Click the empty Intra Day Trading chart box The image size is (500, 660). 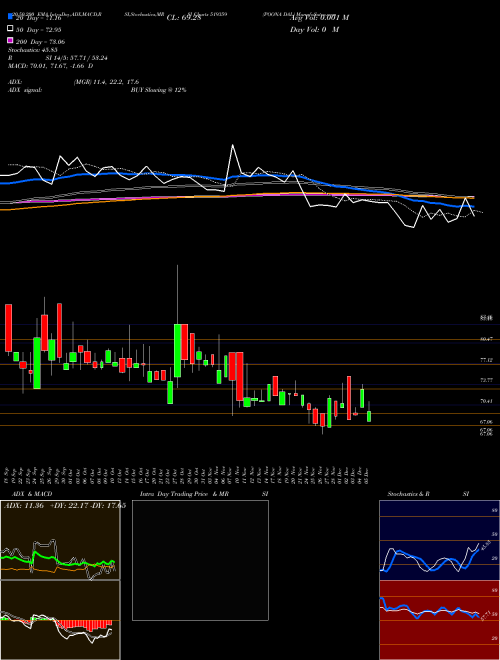coord(200,560)
